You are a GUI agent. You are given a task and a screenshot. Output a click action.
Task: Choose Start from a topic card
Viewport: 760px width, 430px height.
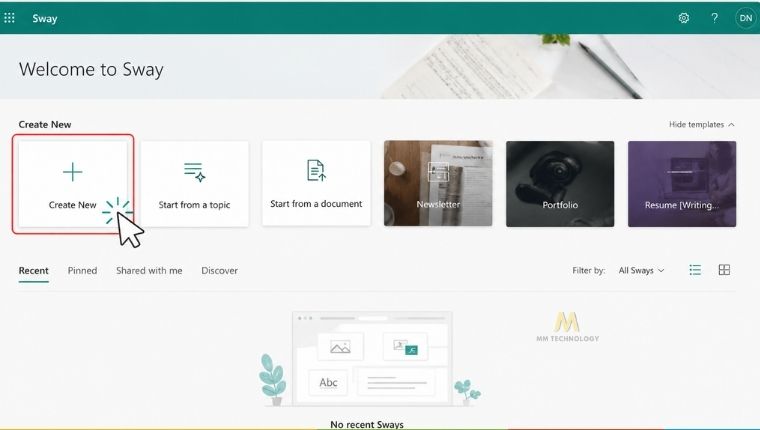[x=194, y=184]
